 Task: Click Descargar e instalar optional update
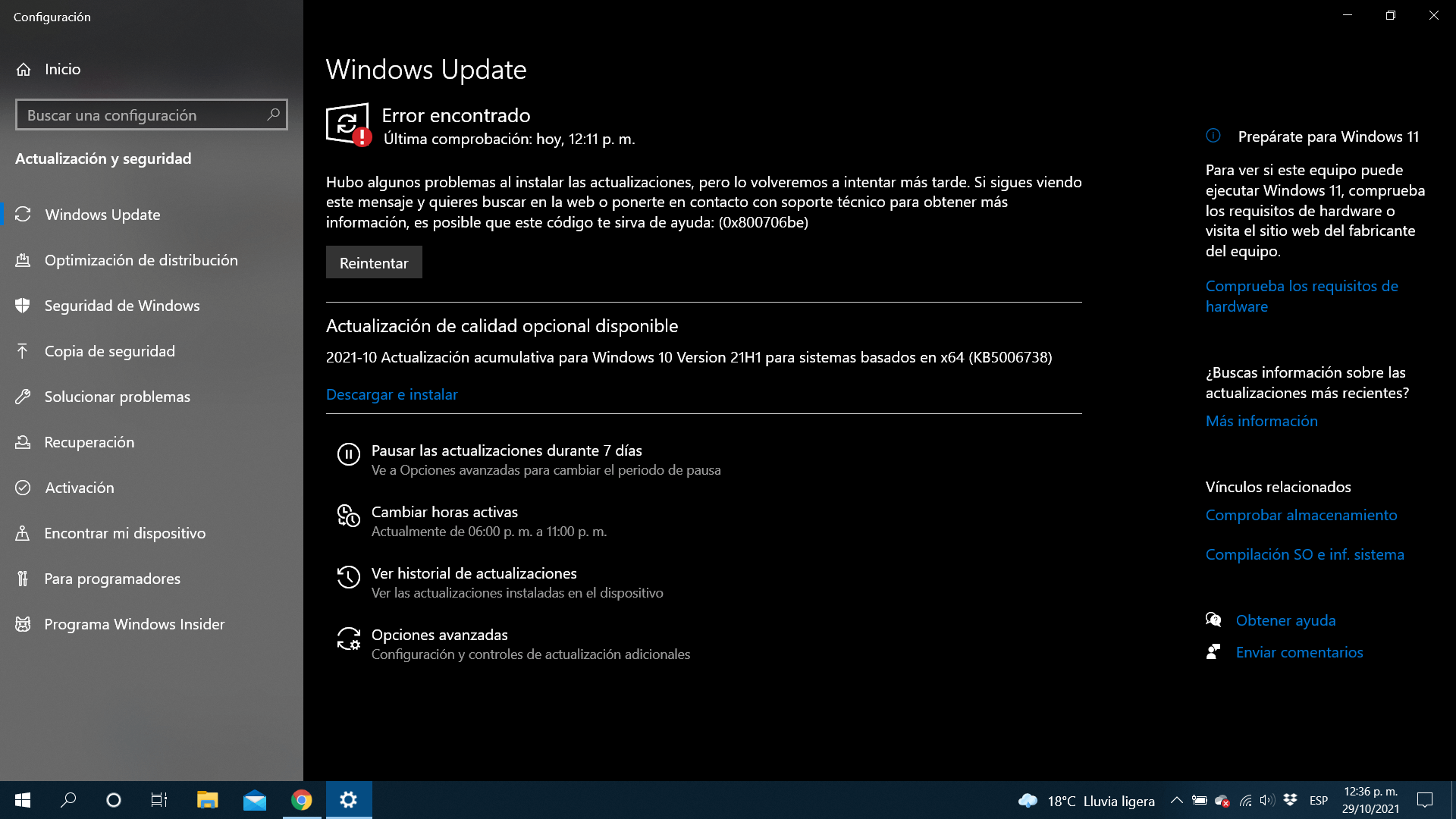[x=392, y=394]
